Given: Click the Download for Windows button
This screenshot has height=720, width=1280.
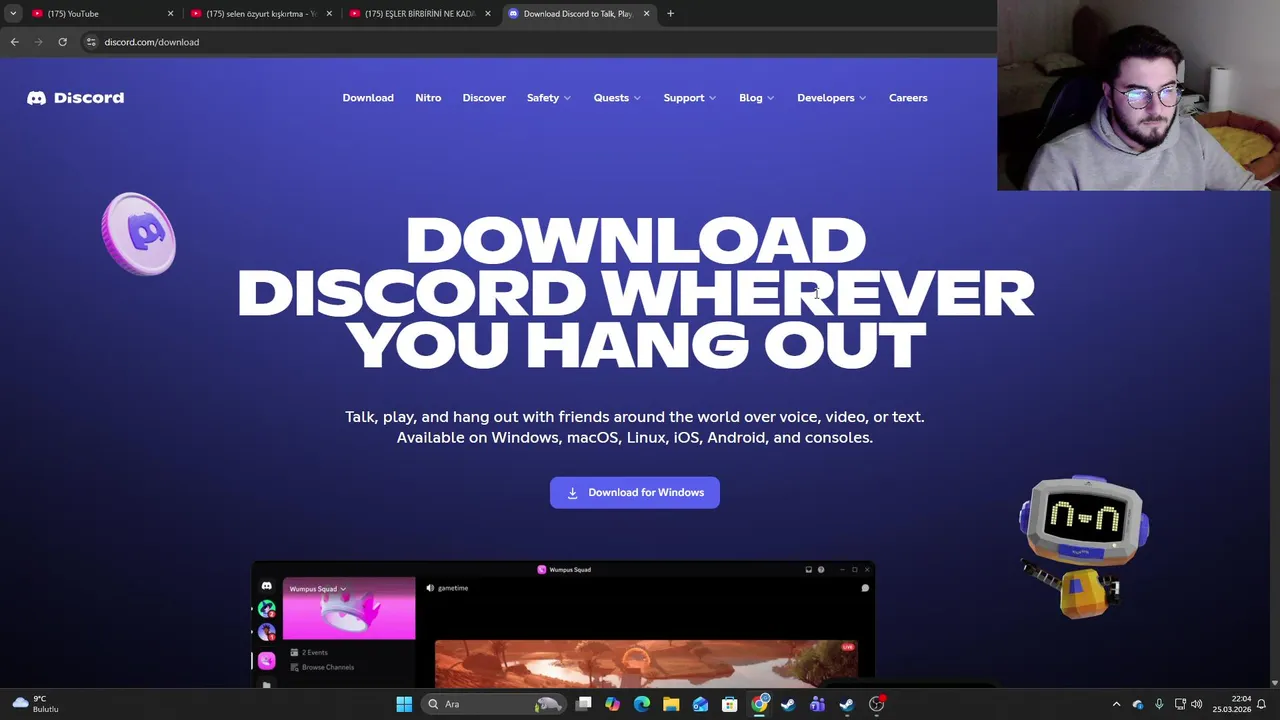Looking at the screenshot, I should (635, 492).
